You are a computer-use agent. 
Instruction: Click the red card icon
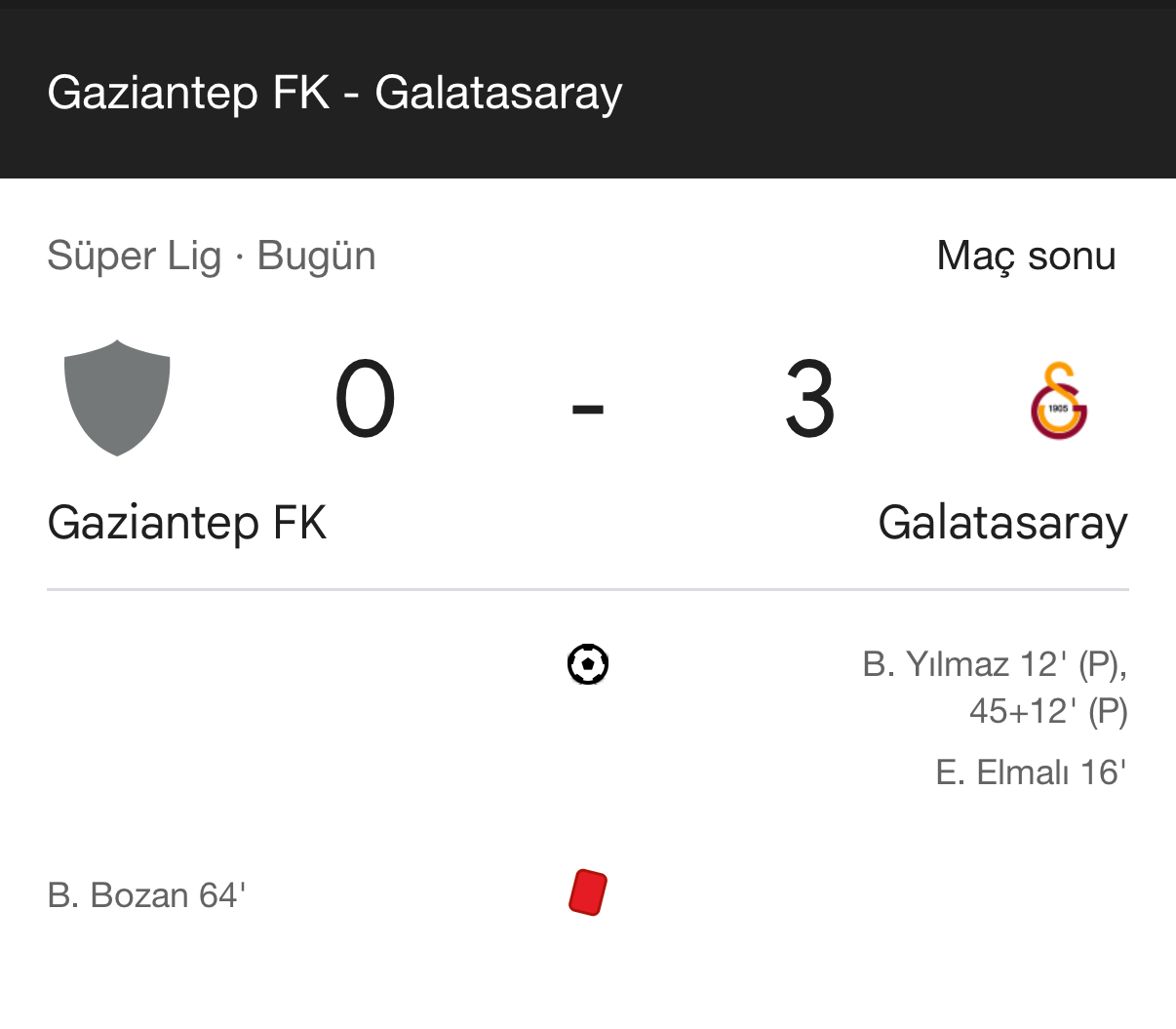(588, 892)
